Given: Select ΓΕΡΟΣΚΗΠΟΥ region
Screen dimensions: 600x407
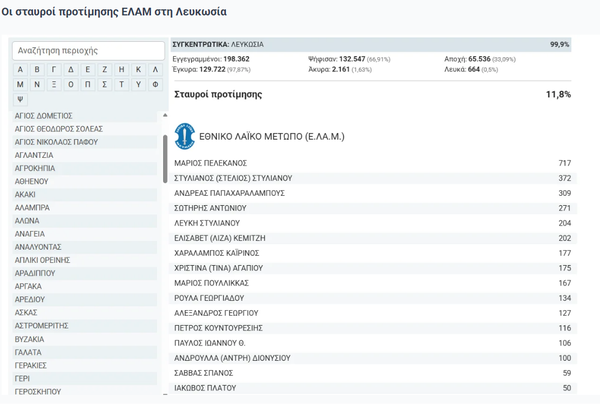Looking at the screenshot, I should click(x=85, y=391).
